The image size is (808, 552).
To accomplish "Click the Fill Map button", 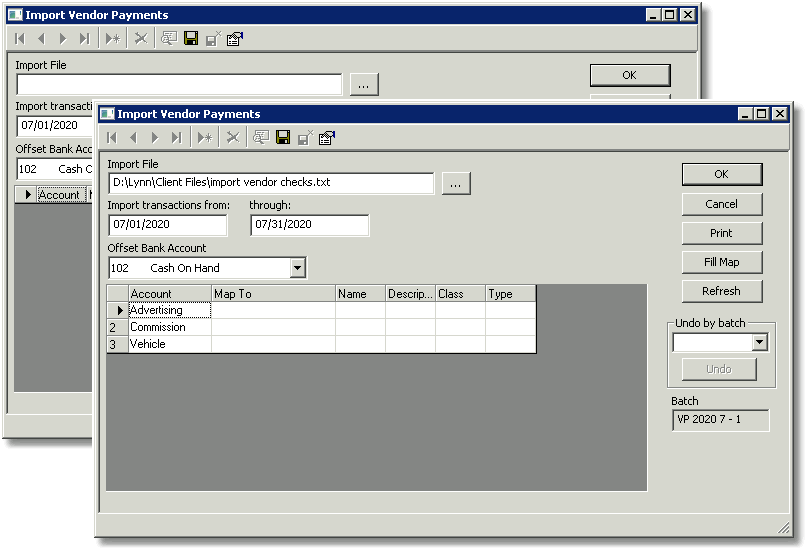I will (x=721, y=262).
